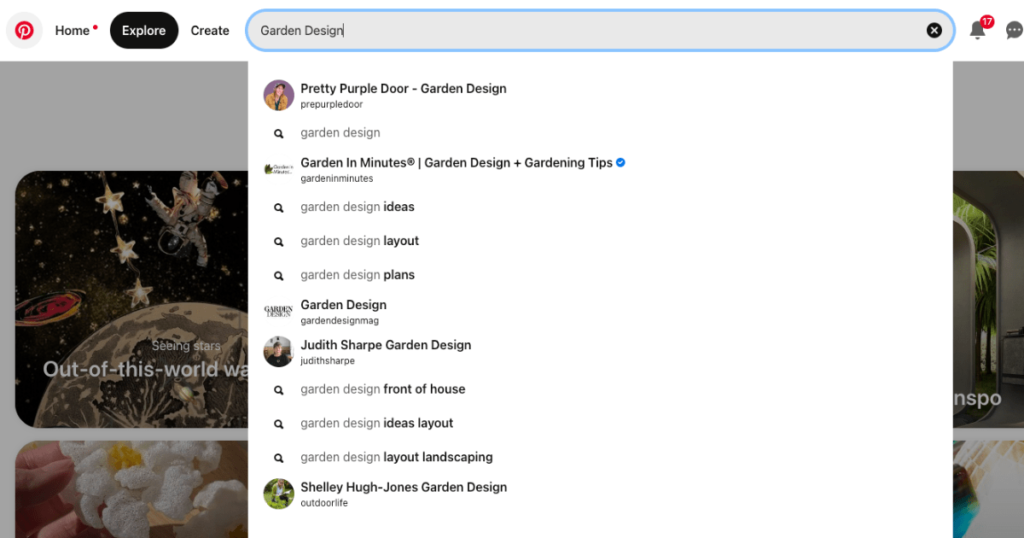Click search icon beside 'garden design ideas' suggestion
This screenshot has width=1024, height=538.
click(279, 208)
